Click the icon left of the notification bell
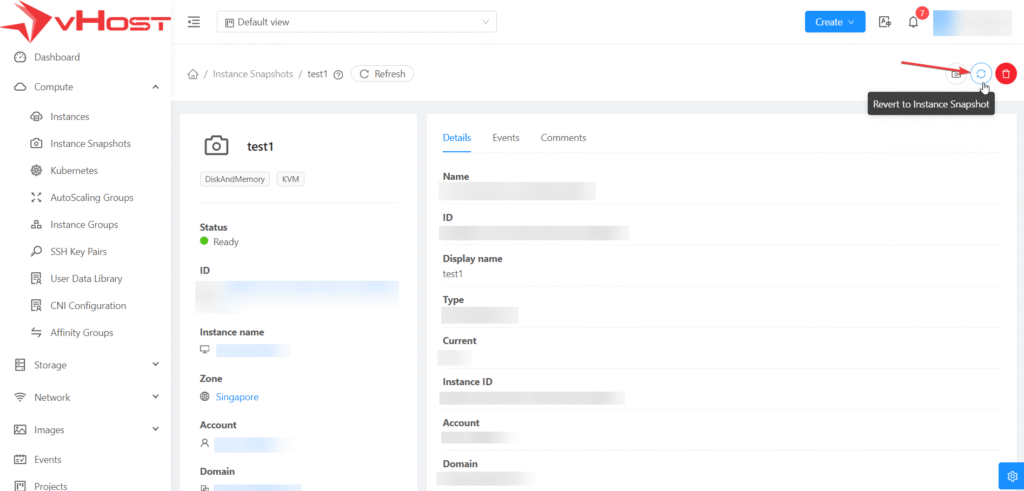This screenshot has height=491, width=1024. [884, 22]
